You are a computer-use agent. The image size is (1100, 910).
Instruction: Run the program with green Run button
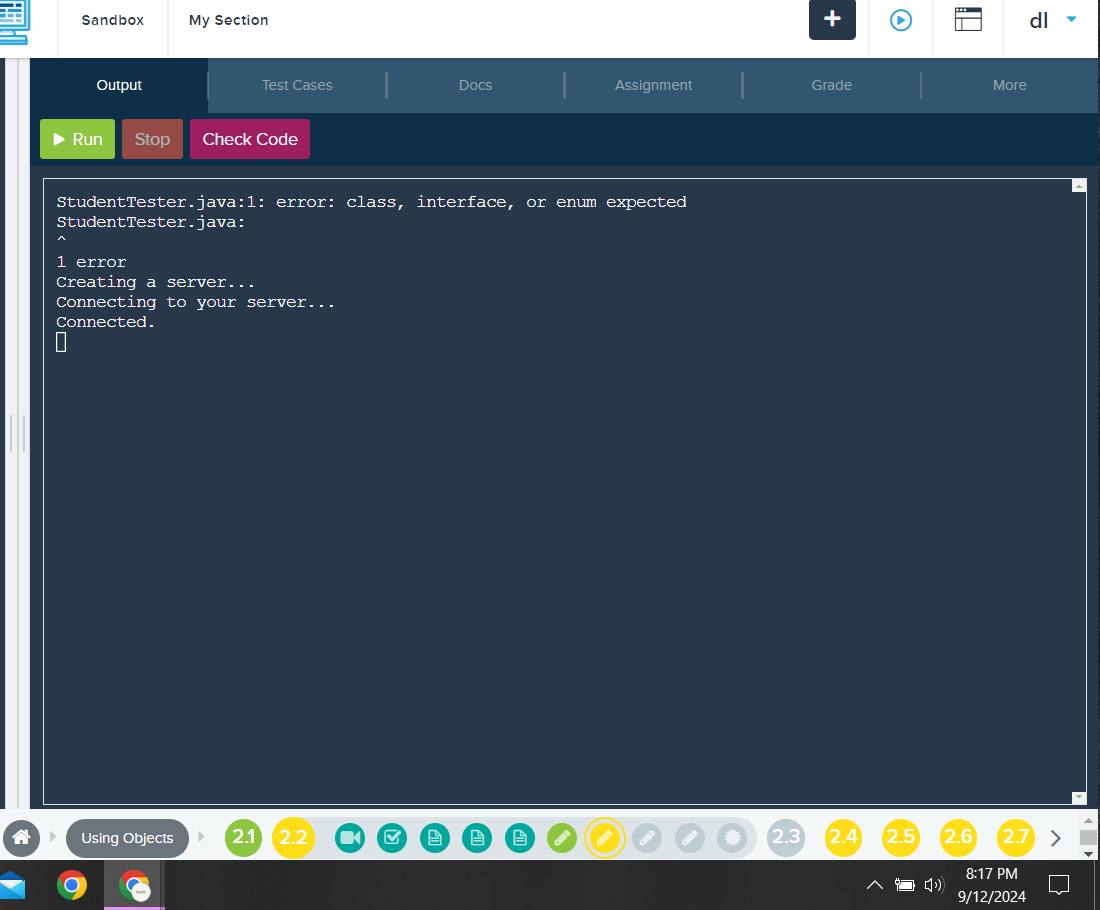[77, 139]
